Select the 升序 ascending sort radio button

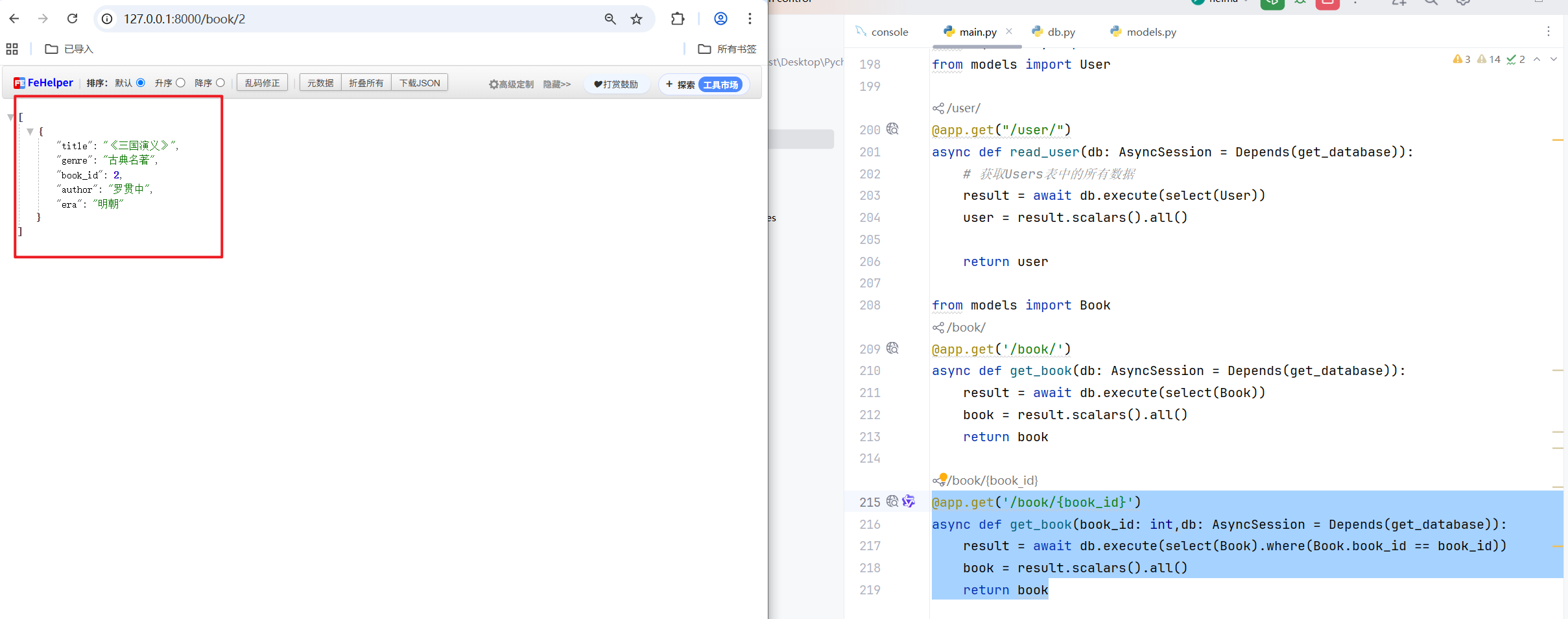pyautogui.click(x=181, y=82)
